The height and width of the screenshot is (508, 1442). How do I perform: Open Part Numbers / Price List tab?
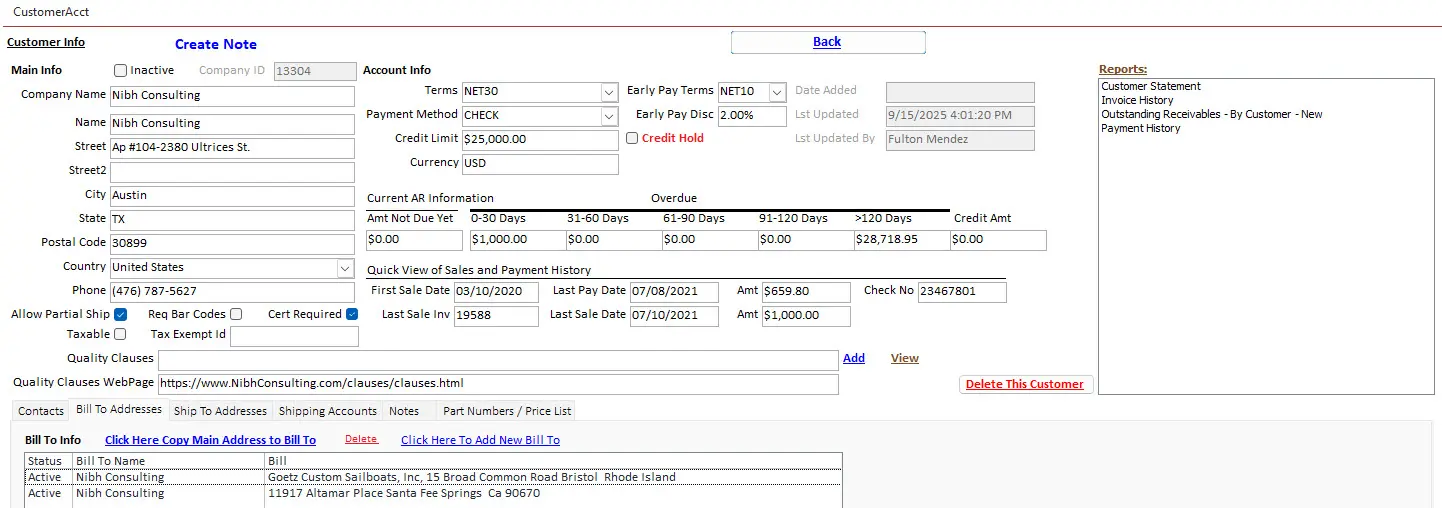507,411
